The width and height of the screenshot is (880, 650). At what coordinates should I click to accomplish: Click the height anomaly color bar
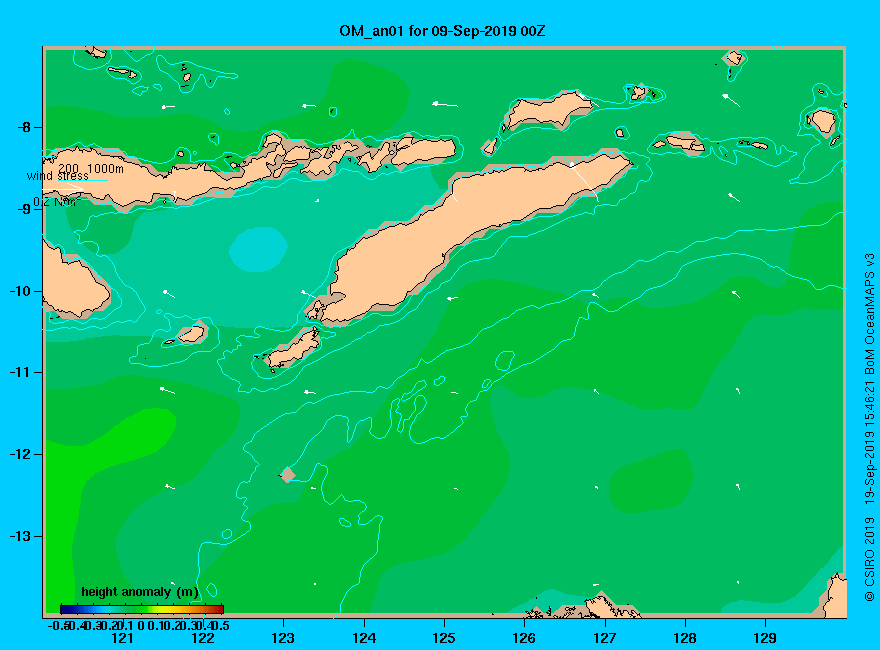click(142, 609)
